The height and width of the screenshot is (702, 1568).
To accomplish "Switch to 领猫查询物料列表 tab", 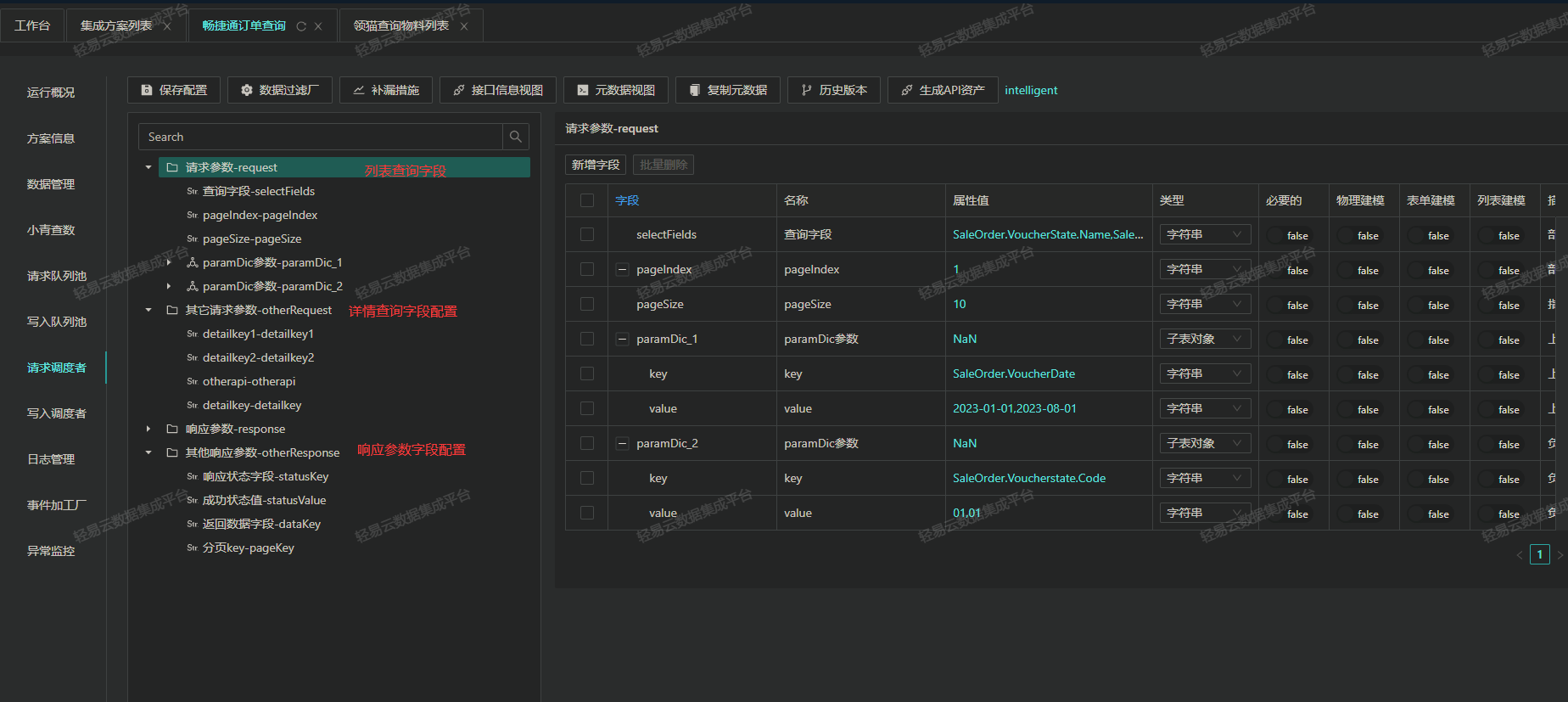I will click(401, 25).
